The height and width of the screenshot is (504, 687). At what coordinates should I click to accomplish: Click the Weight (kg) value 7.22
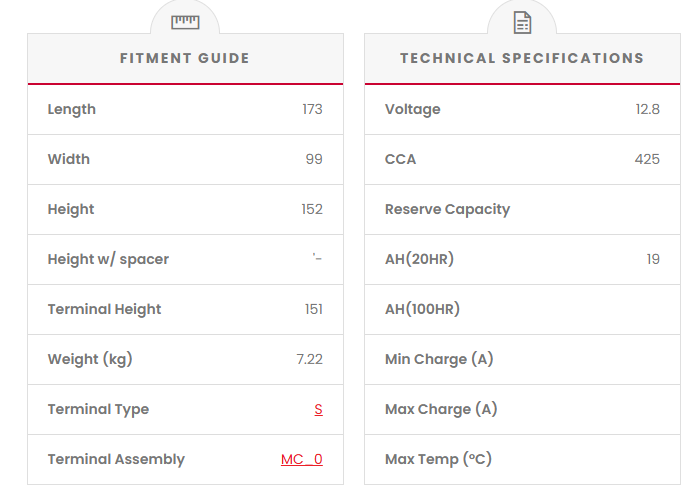[x=309, y=359]
